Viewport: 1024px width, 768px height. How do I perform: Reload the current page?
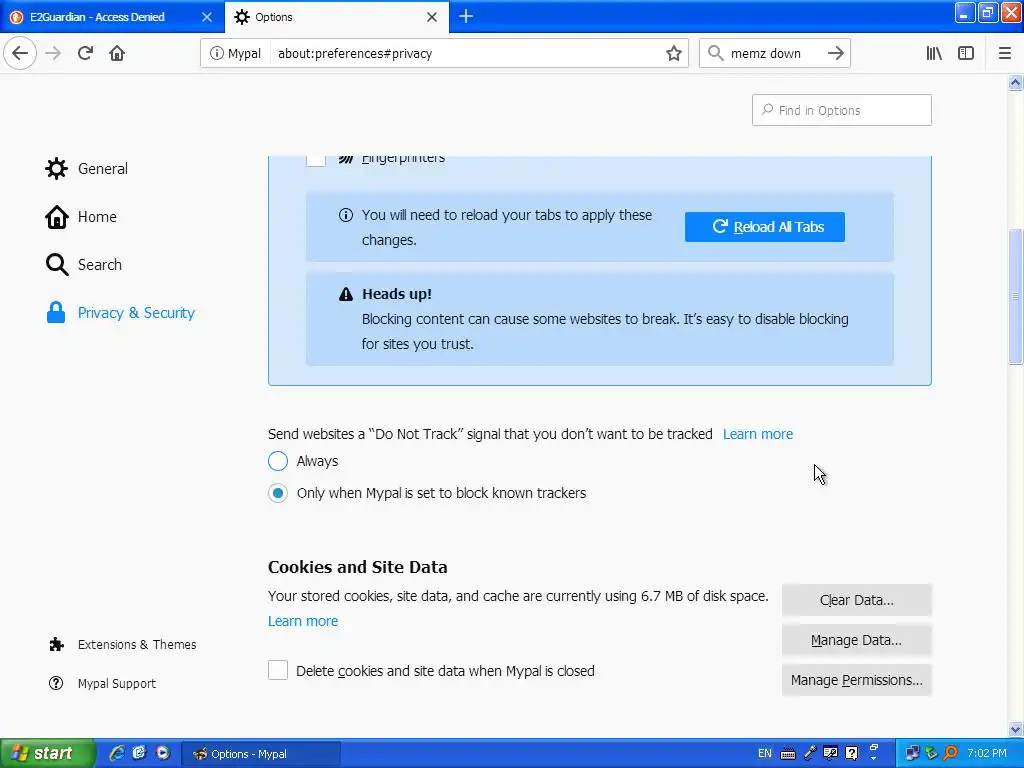tap(85, 53)
